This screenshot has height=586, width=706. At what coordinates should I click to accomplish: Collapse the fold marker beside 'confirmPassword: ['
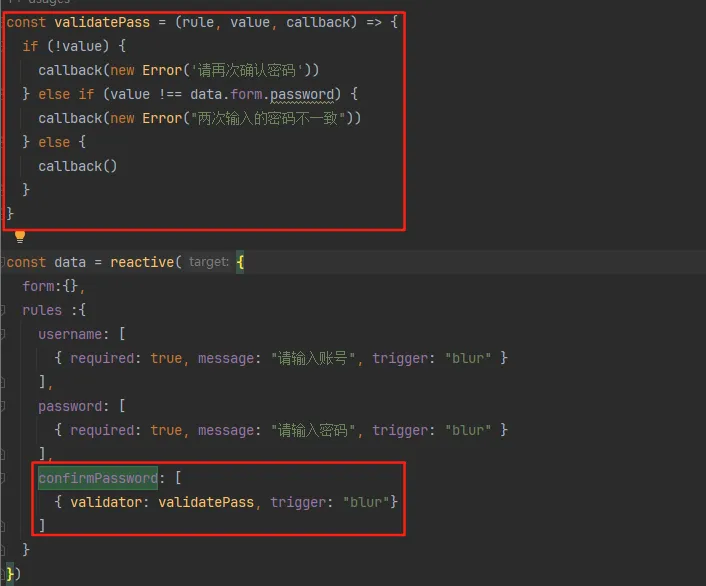(x=2, y=478)
